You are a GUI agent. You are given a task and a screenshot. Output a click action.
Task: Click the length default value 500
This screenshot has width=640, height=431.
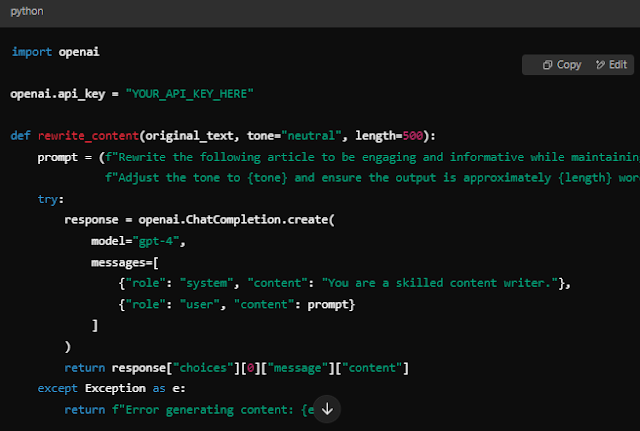[x=413, y=136]
